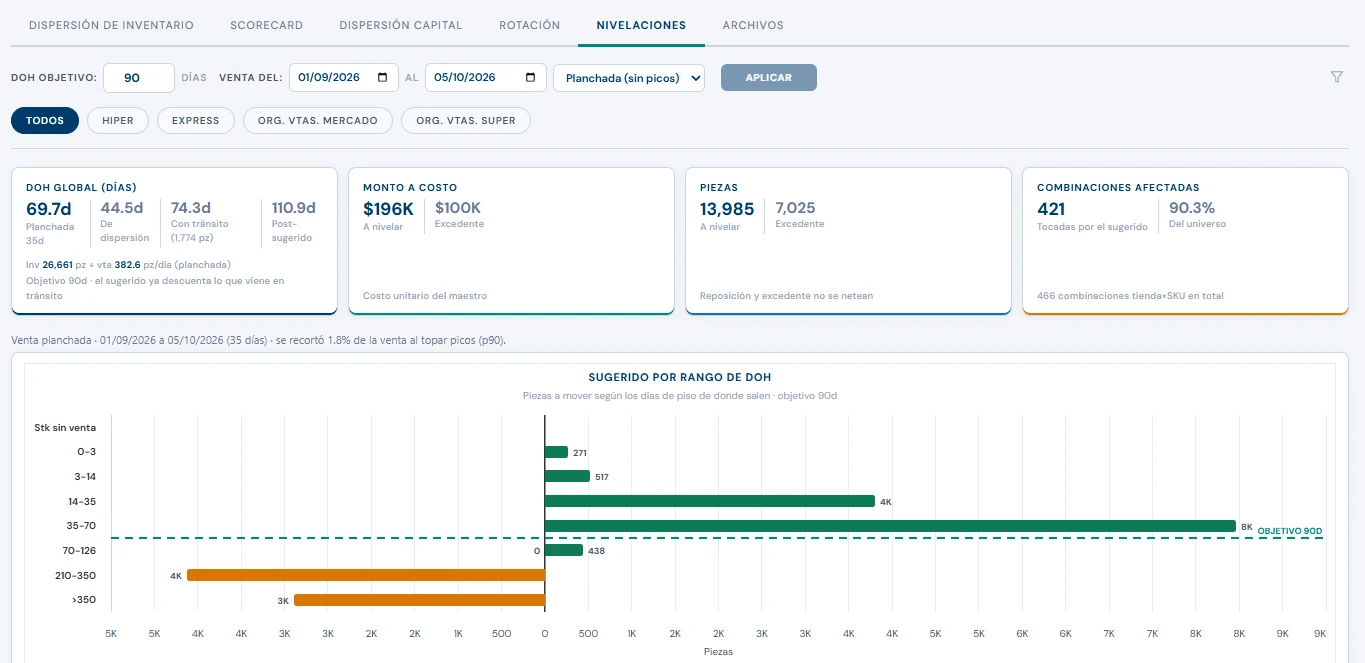Switch to the Rotación tab
Screen dimensions: 1365x663
click(x=529, y=25)
